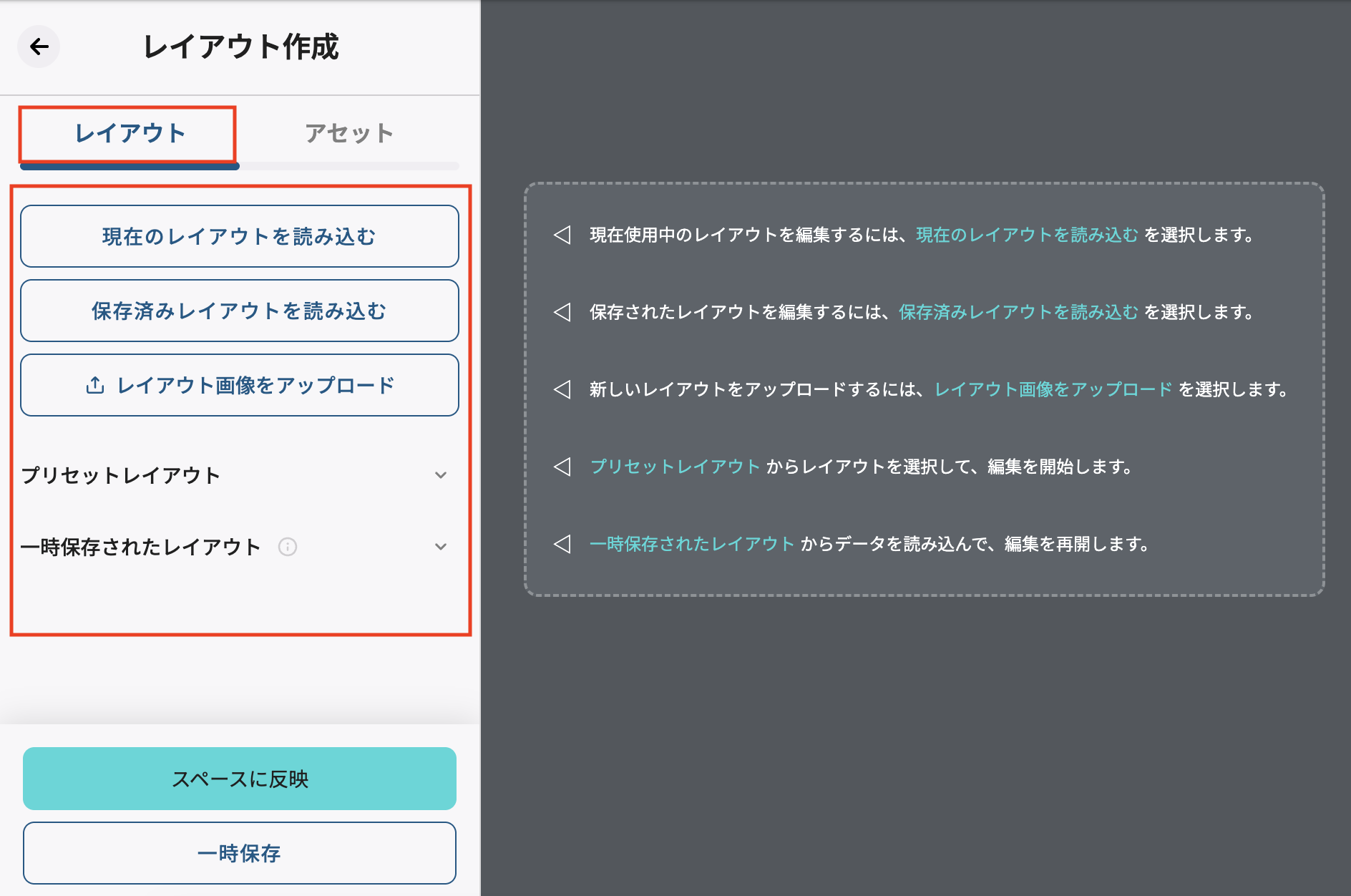Click the triangle icon beside the temporary-save hint
1351x896 pixels.
pyautogui.click(x=562, y=544)
